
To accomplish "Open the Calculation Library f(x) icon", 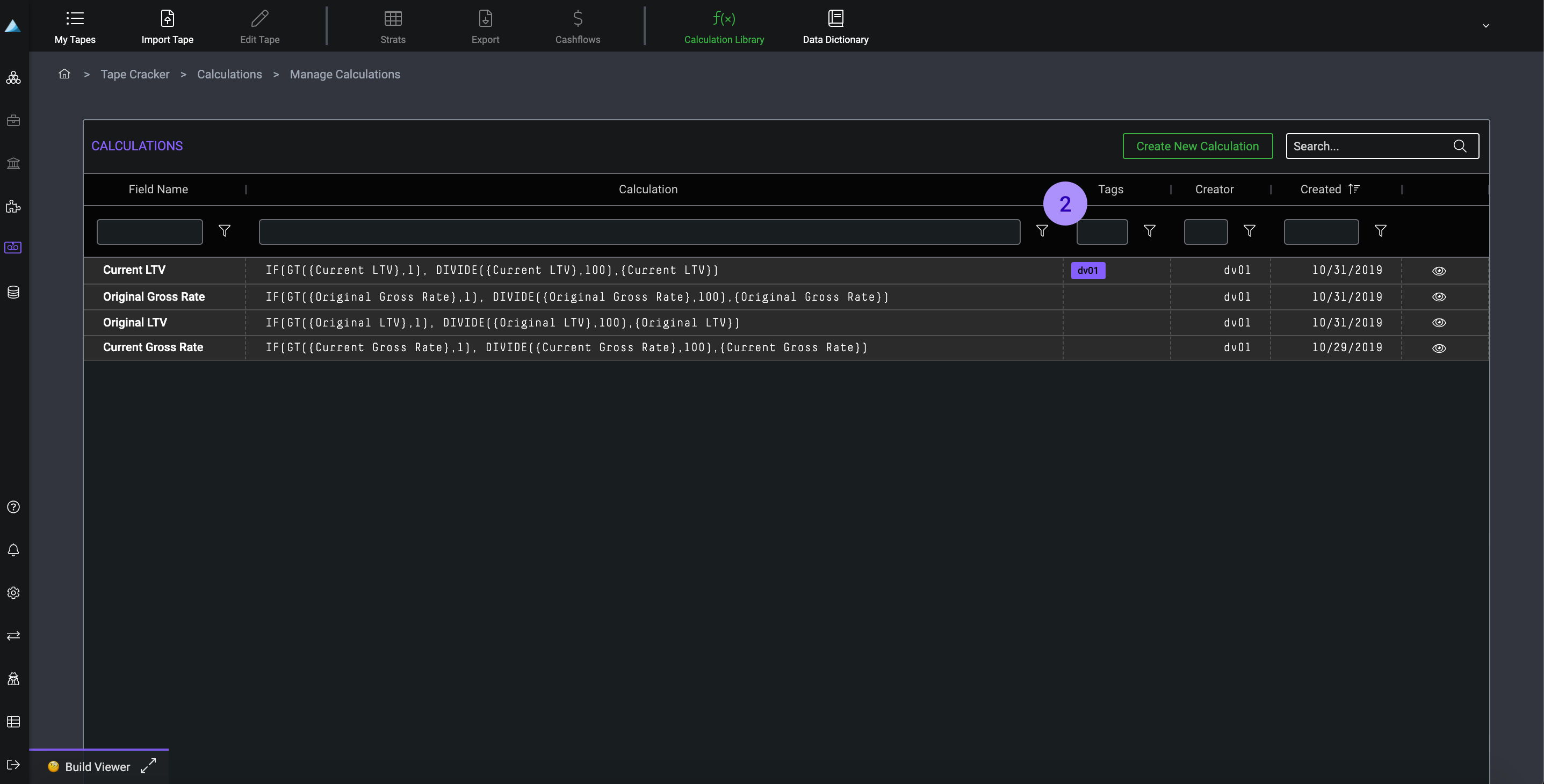I will 724,19.
